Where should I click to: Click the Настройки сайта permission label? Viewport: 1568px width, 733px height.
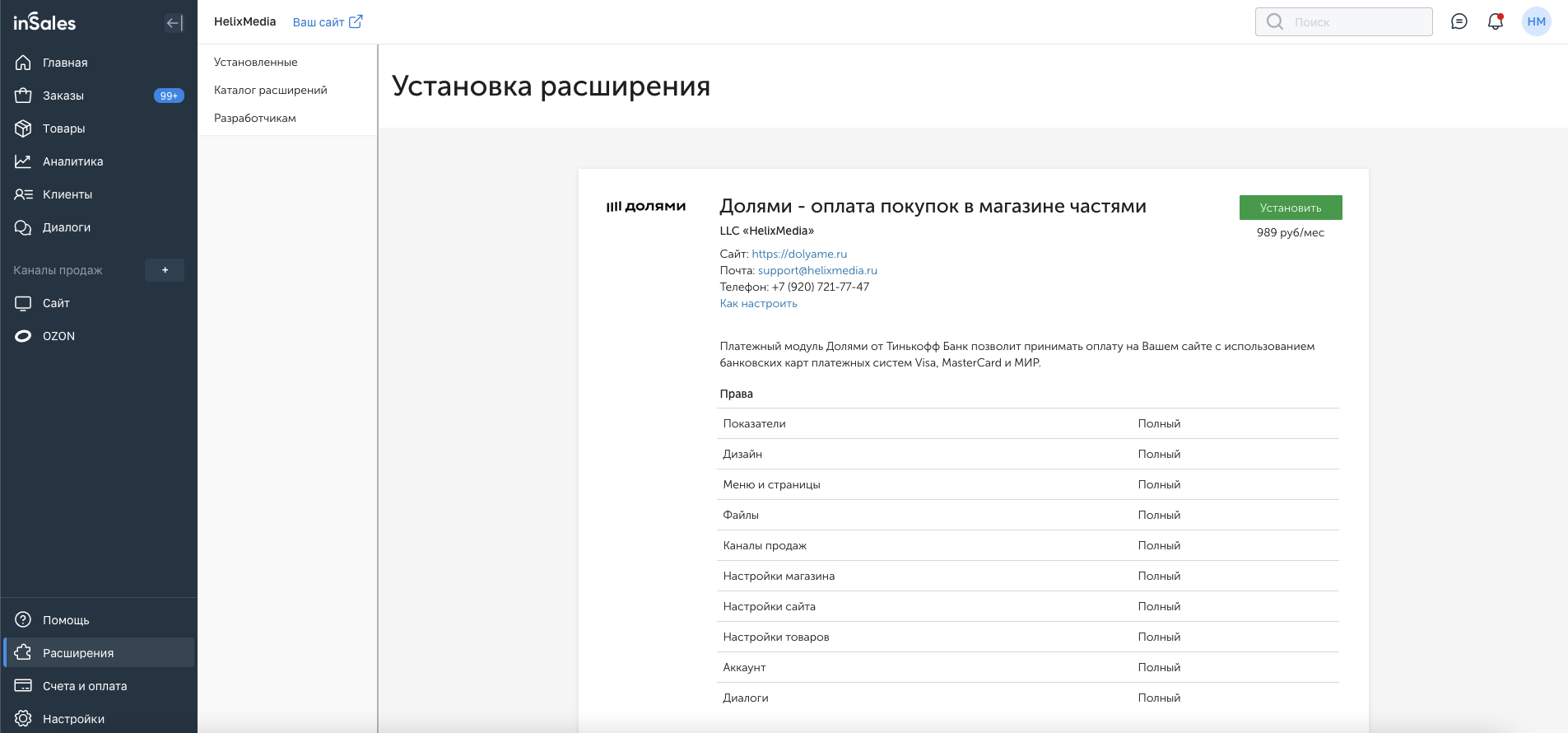point(770,606)
